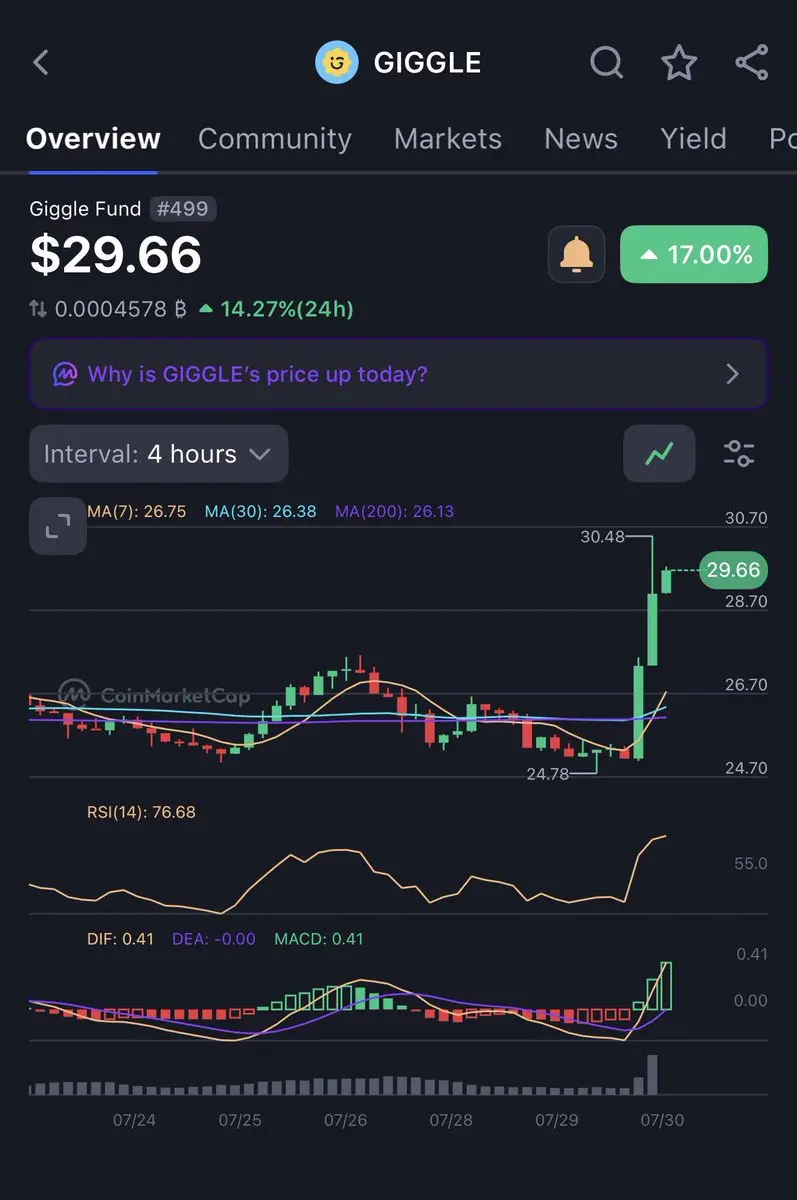Tap the MA(30): 26.38 label
The width and height of the screenshot is (797, 1200).
click(260, 511)
